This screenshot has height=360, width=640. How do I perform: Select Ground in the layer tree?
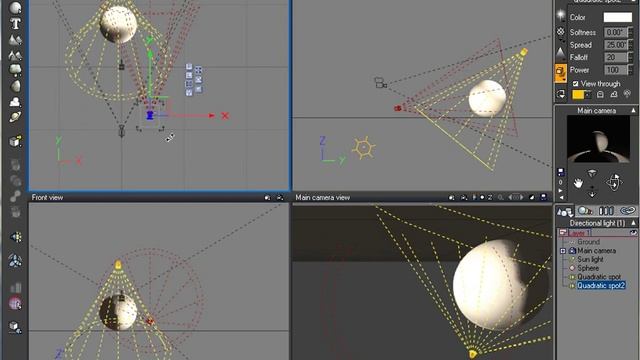point(588,242)
